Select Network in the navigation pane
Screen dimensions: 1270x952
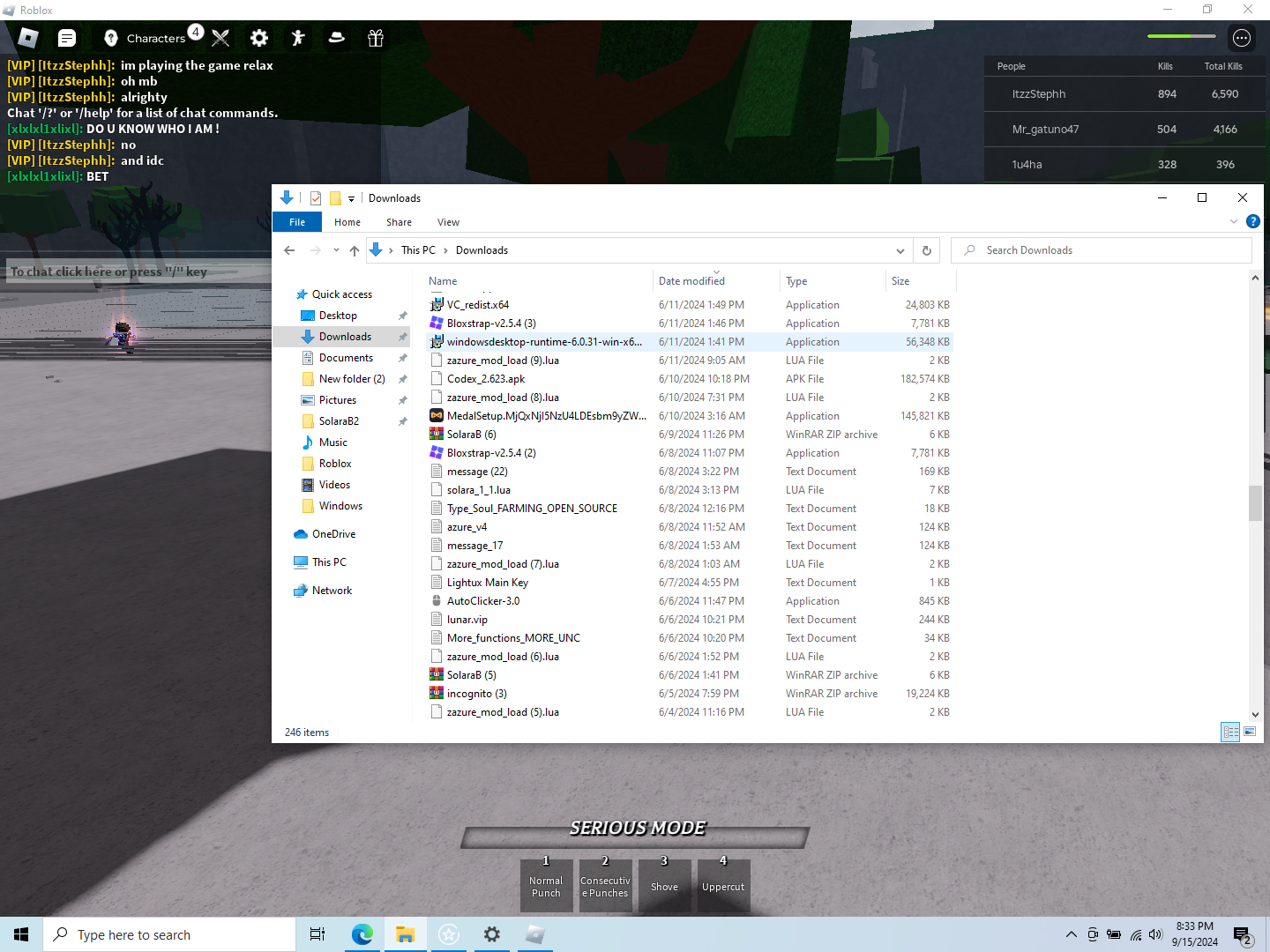[332, 591]
